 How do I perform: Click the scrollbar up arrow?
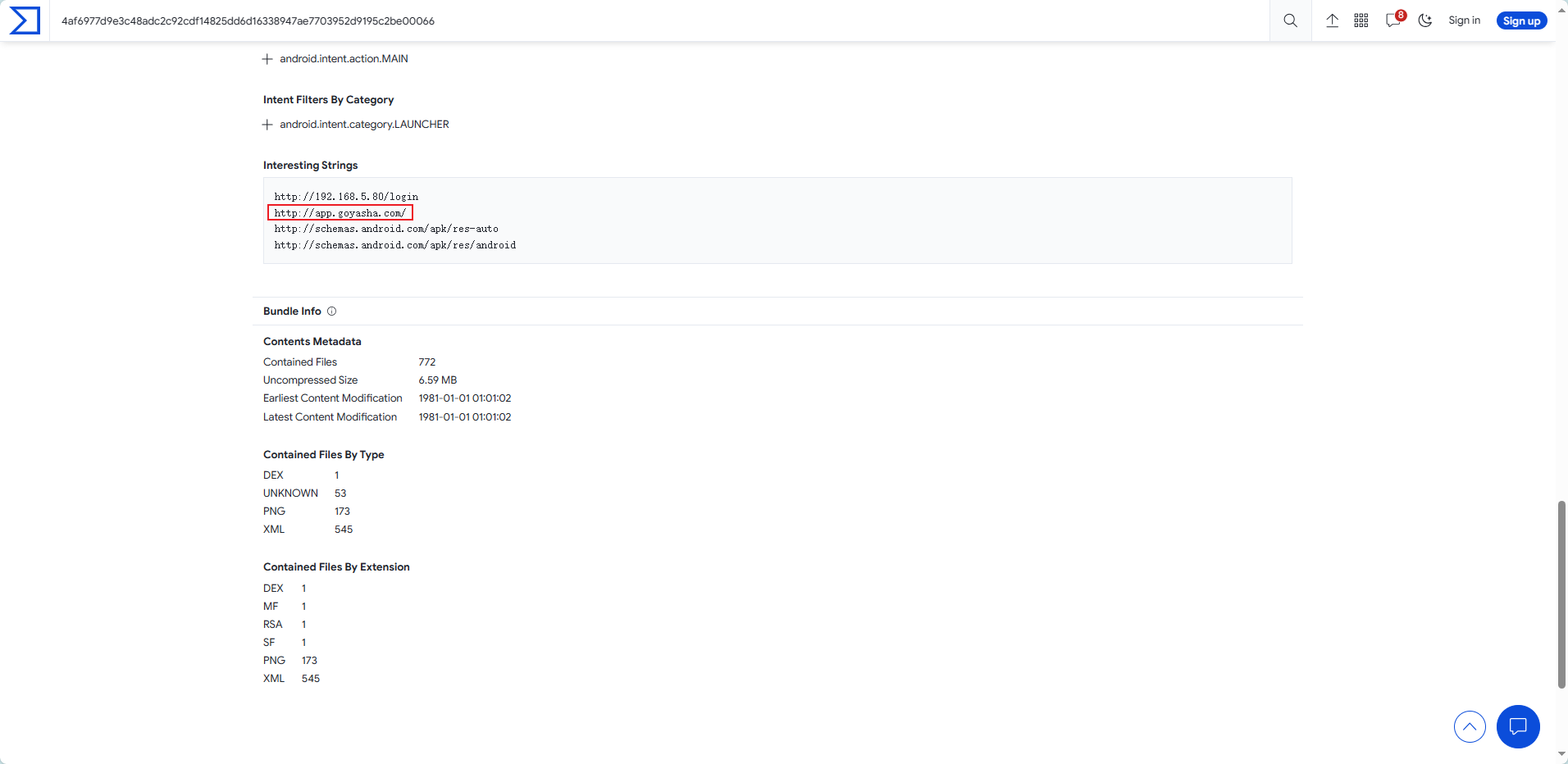pos(1561,10)
